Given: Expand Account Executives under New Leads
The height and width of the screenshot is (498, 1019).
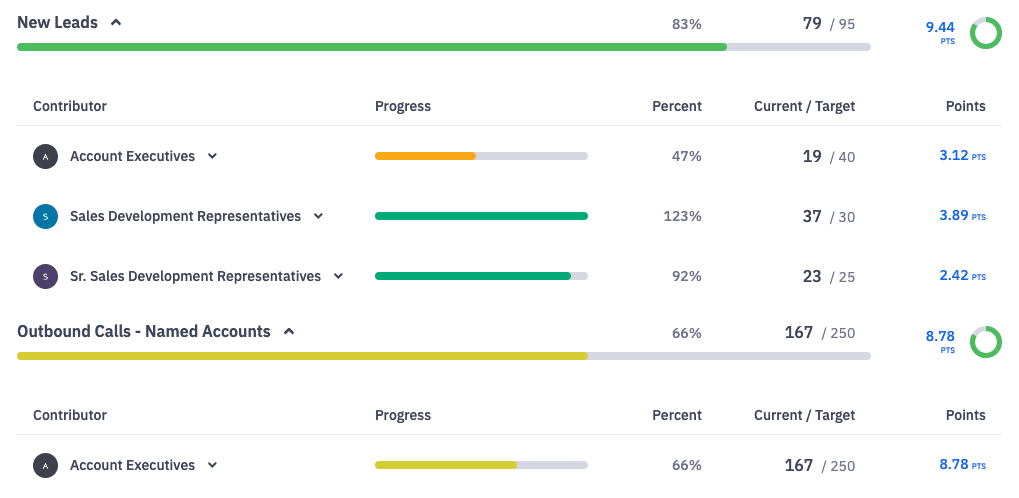Looking at the screenshot, I should 212,156.
